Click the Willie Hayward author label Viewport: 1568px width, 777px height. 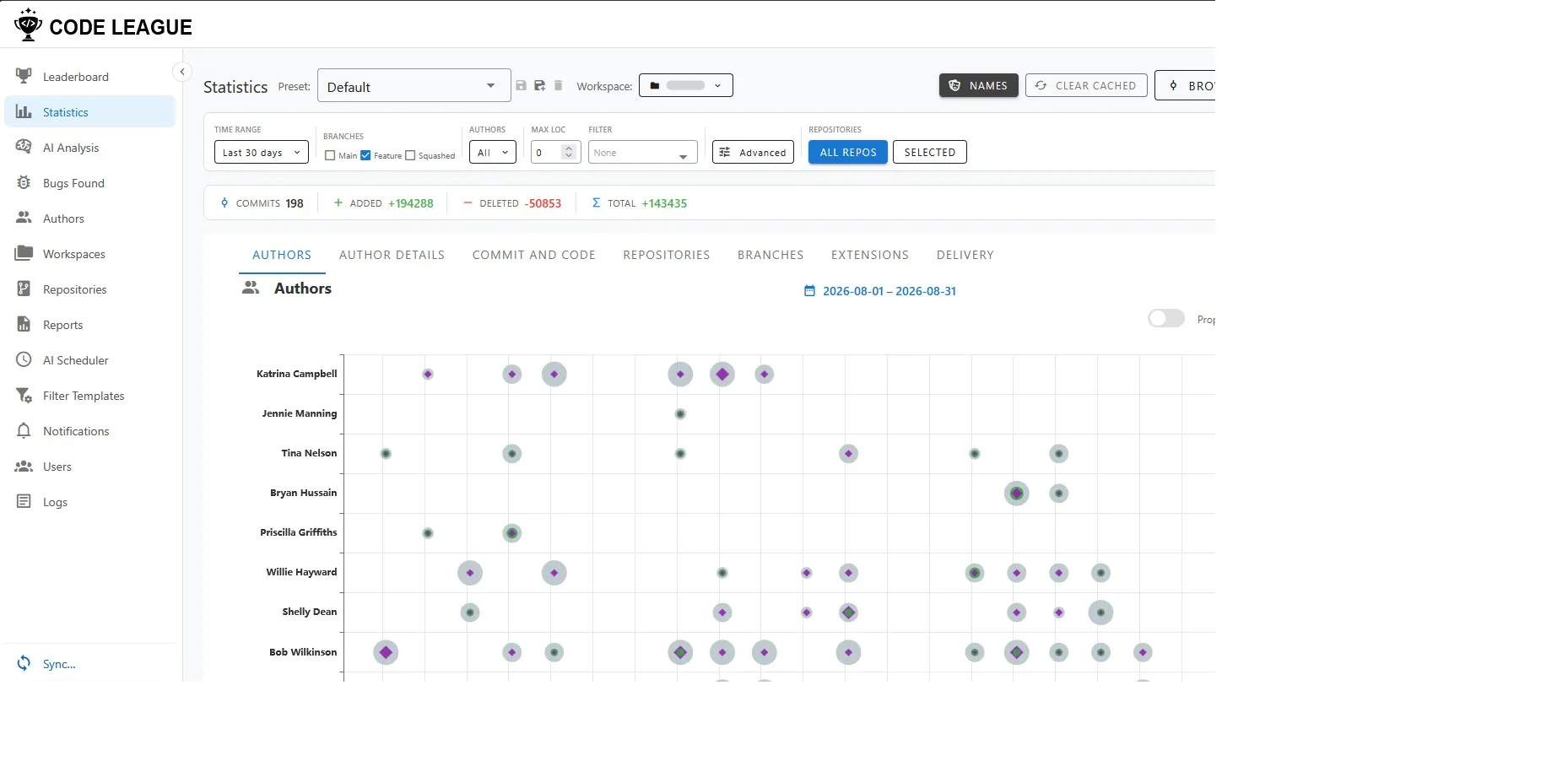(x=301, y=572)
